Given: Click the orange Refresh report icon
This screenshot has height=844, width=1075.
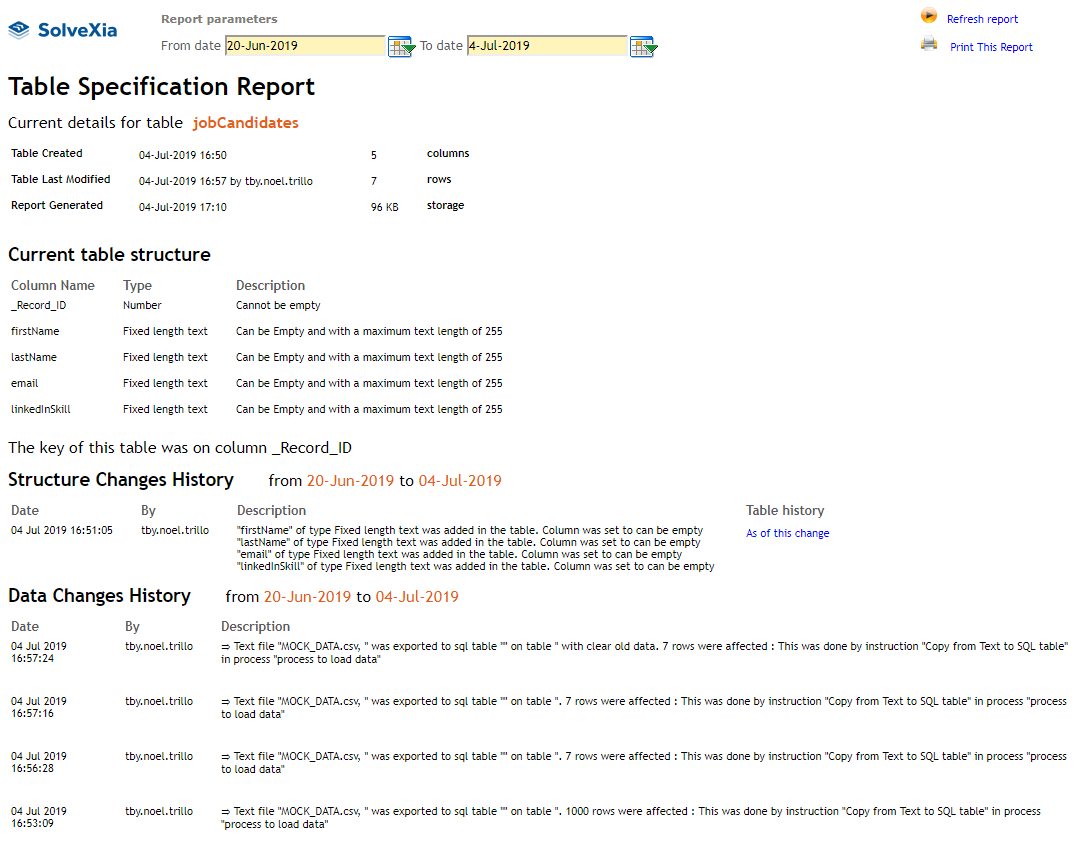Looking at the screenshot, I should pyautogui.click(x=929, y=17).
